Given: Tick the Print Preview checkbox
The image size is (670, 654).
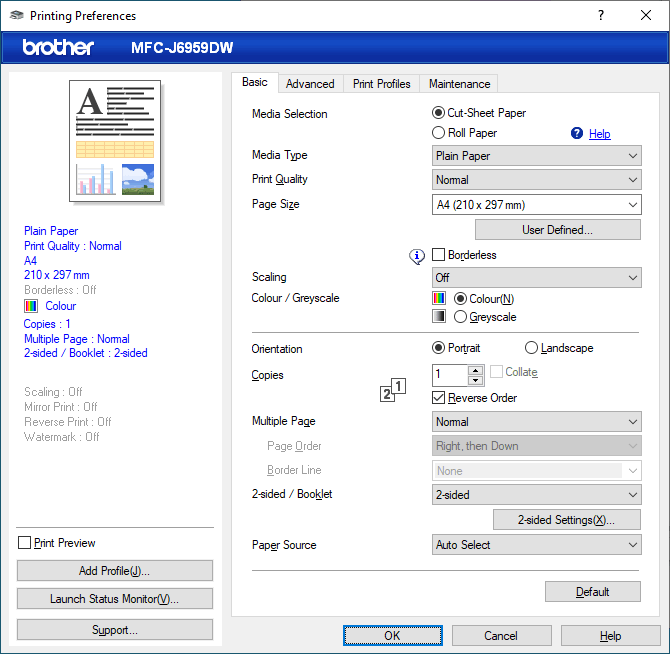Looking at the screenshot, I should [25, 543].
